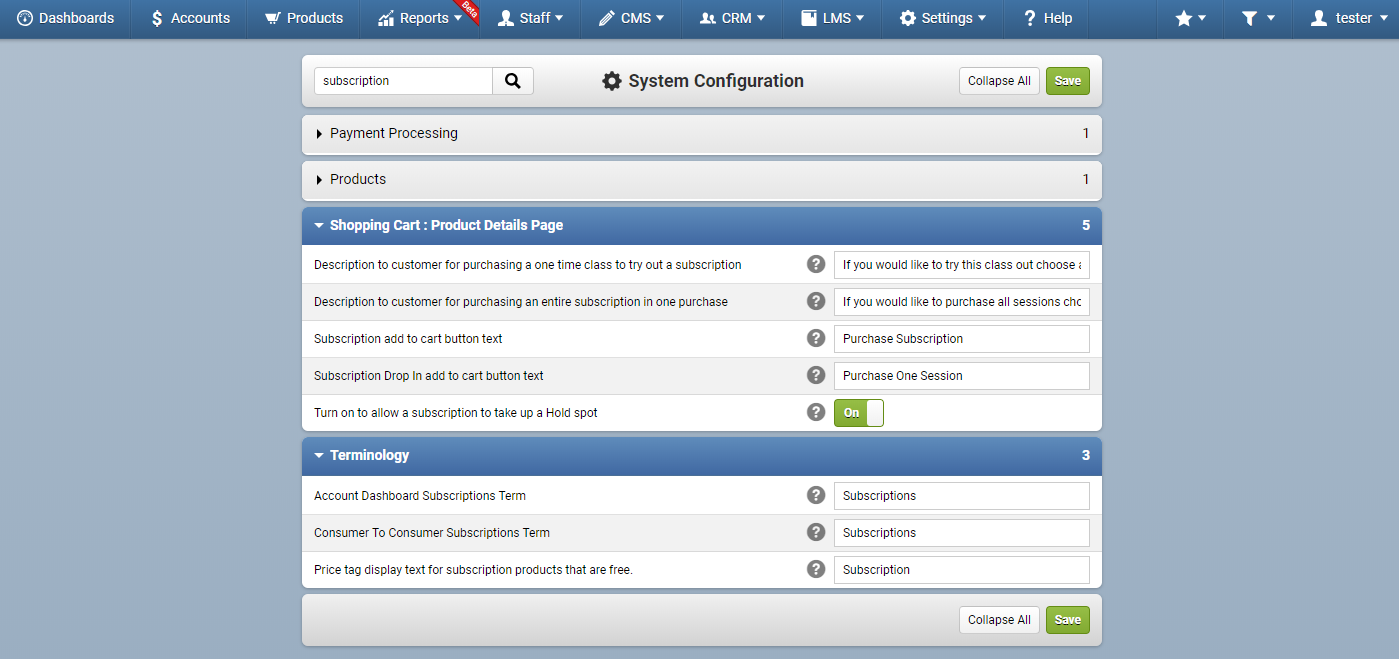The height and width of the screenshot is (659, 1399).
Task: Click help icon for one time class description
Action: tap(816, 264)
